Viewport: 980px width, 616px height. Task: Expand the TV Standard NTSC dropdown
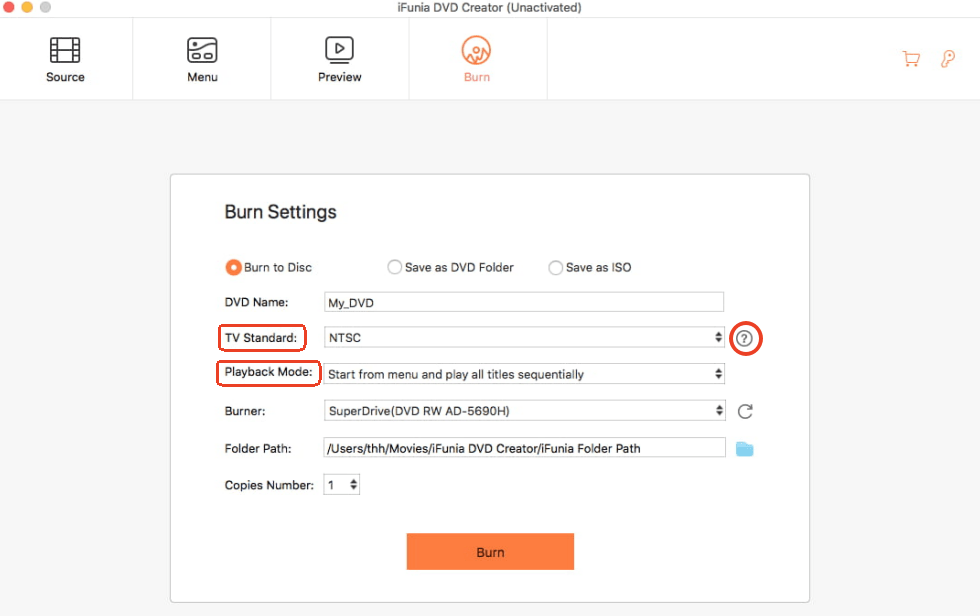click(525, 338)
